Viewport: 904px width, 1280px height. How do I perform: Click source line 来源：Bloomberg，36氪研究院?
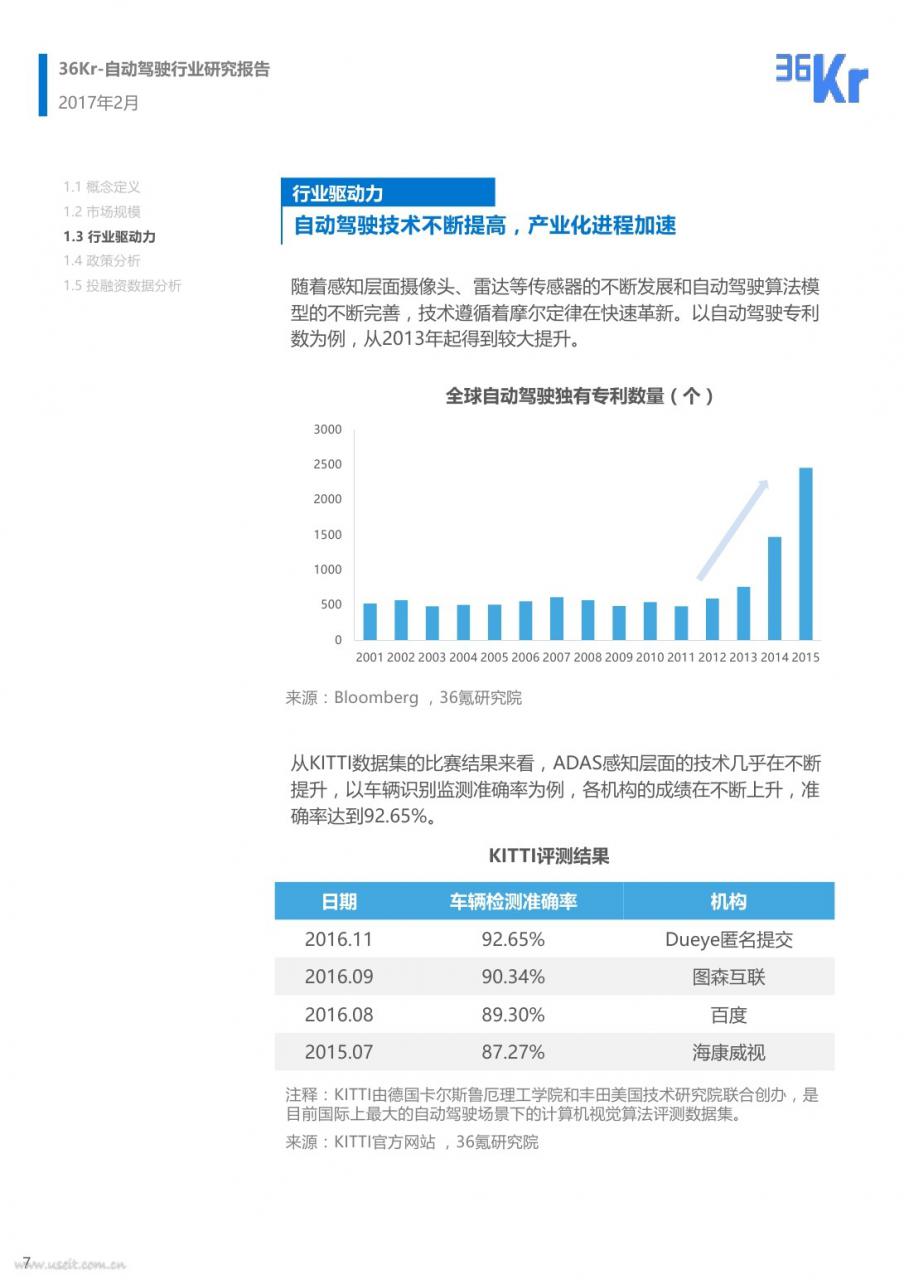404,698
